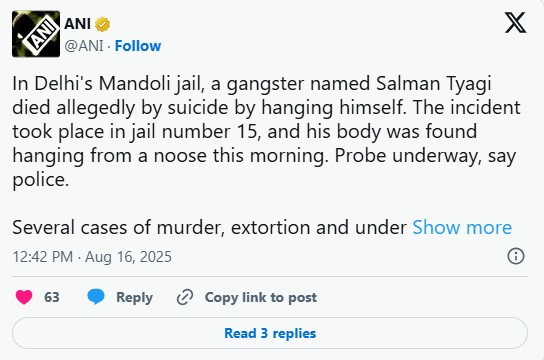Click the 63 likes count
This screenshot has height=360, width=544.
(52, 297)
